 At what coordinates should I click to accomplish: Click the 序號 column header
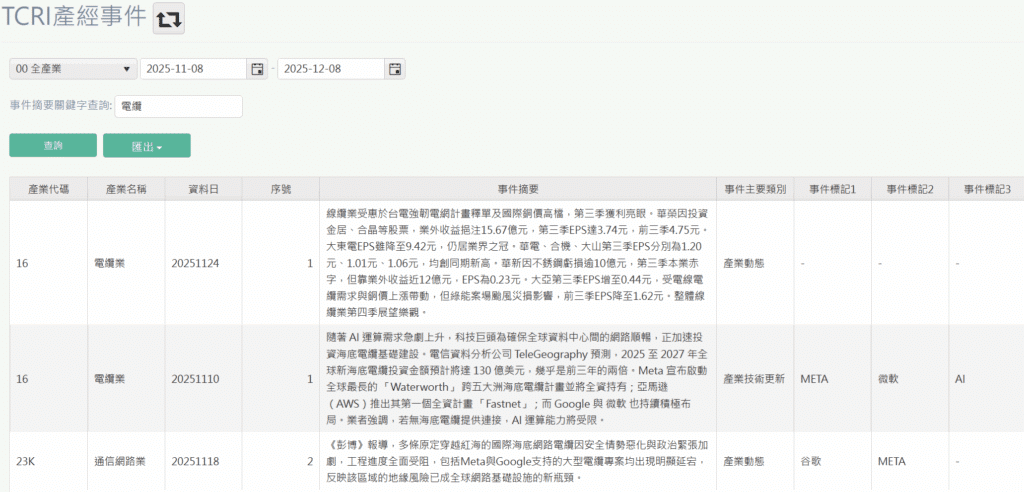281,189
